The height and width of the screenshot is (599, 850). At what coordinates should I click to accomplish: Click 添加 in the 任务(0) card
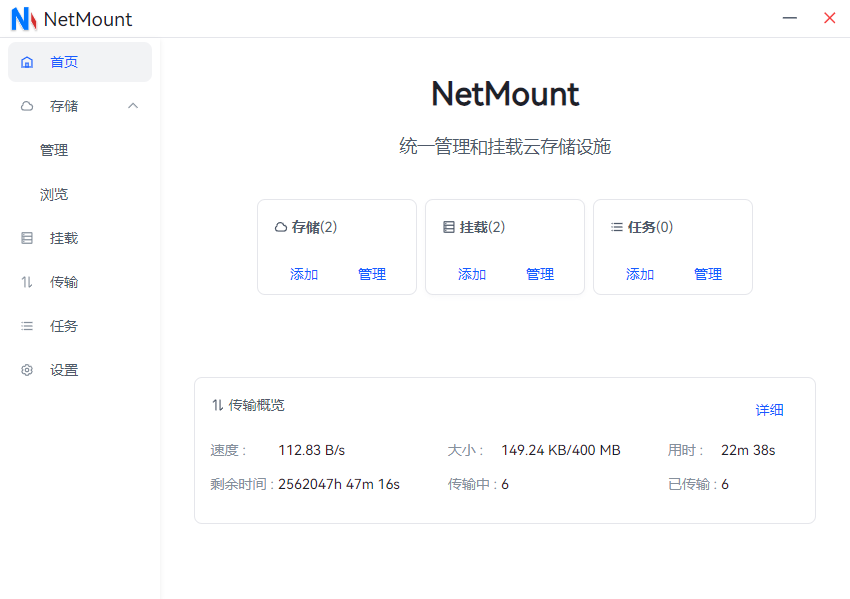[x=640, y=274]
